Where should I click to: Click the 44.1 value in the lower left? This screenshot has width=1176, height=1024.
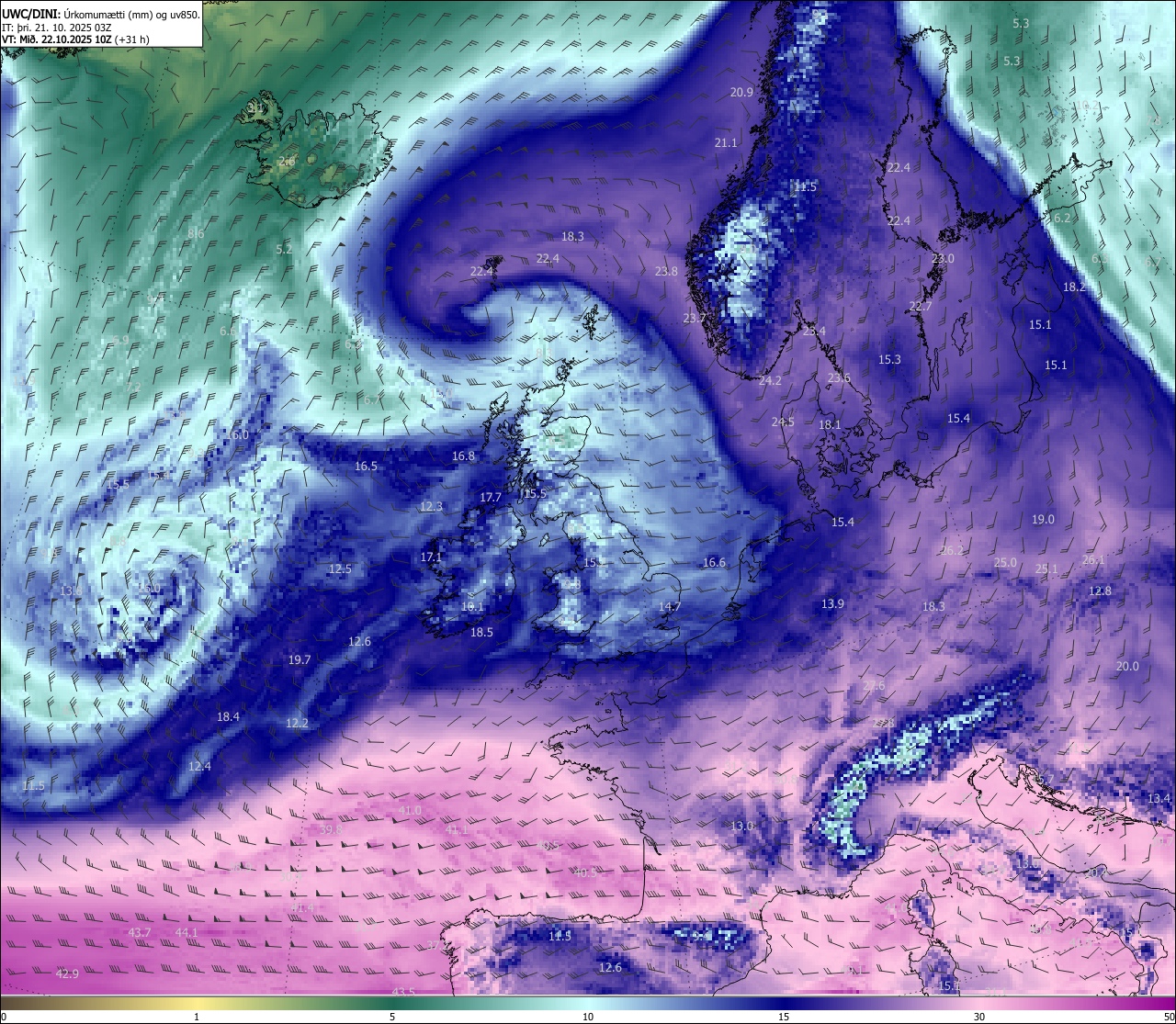pyautogui.click(x=187, y=932)
